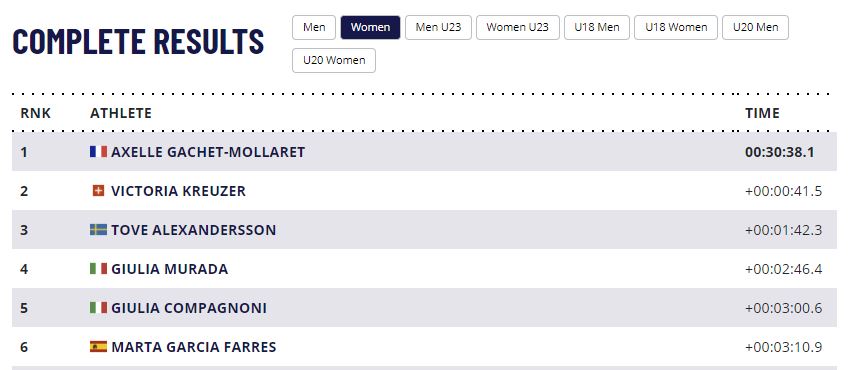The width and height of the screenshot is (849, 370).
Task: Show the Men U23 results
Action: pos(438,28)
